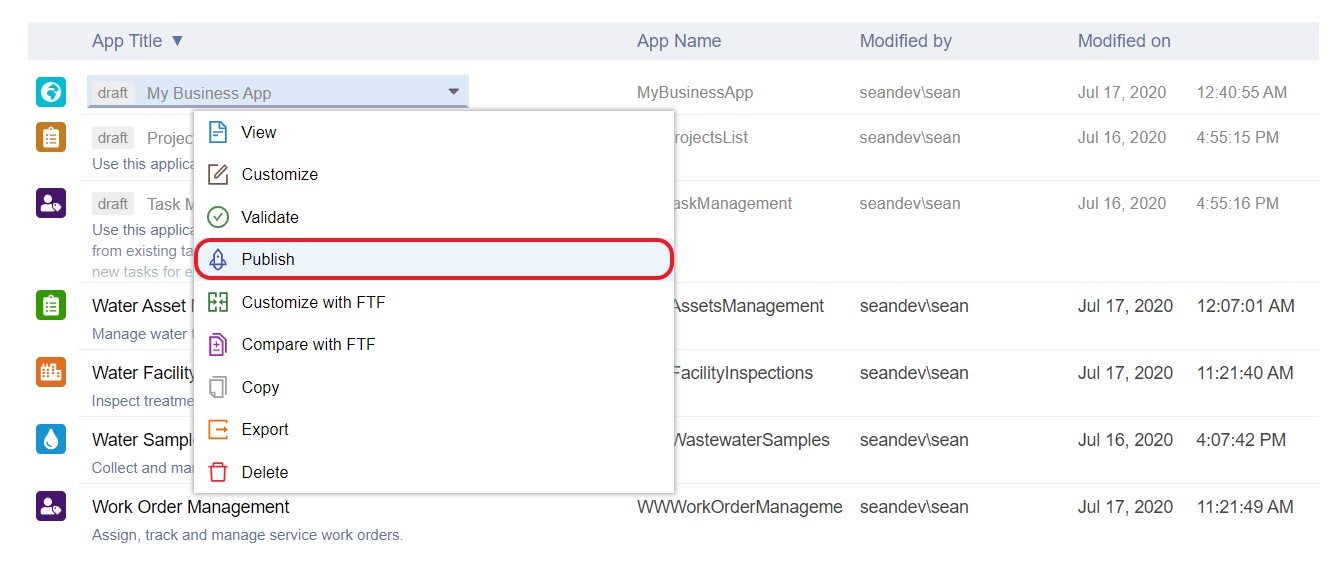Click the orange Export arrow icon
This screenshot has width=1332, height=574.
point(218,429)
